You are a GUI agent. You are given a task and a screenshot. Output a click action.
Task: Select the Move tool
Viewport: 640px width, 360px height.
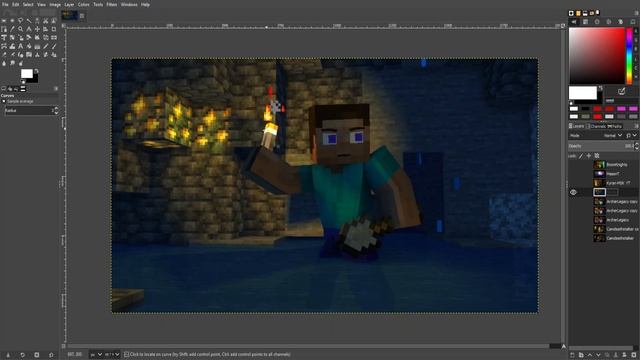[37, 29]
